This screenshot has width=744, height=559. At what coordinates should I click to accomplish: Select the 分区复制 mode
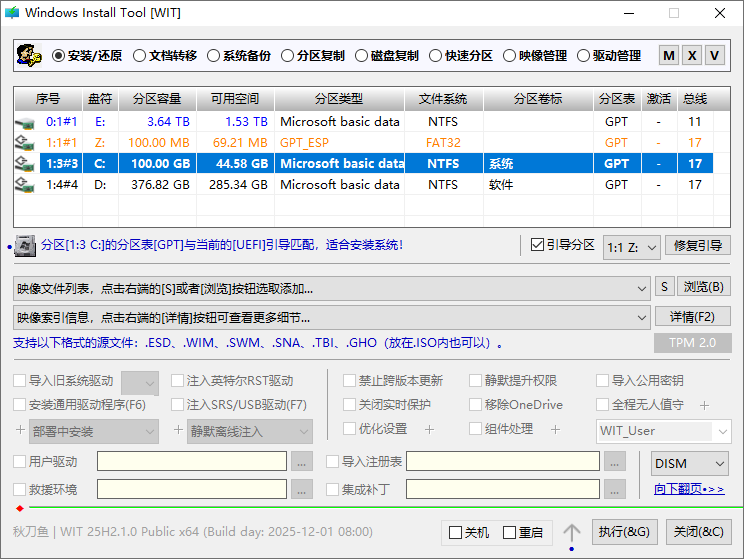pos(313,56)
